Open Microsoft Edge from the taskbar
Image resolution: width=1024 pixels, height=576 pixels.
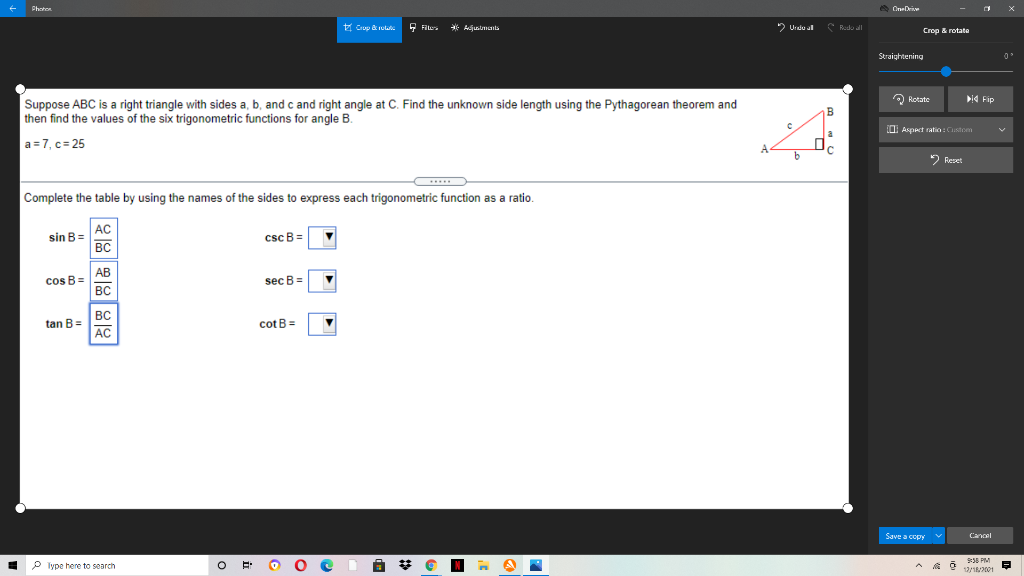(x=327, y=566)
